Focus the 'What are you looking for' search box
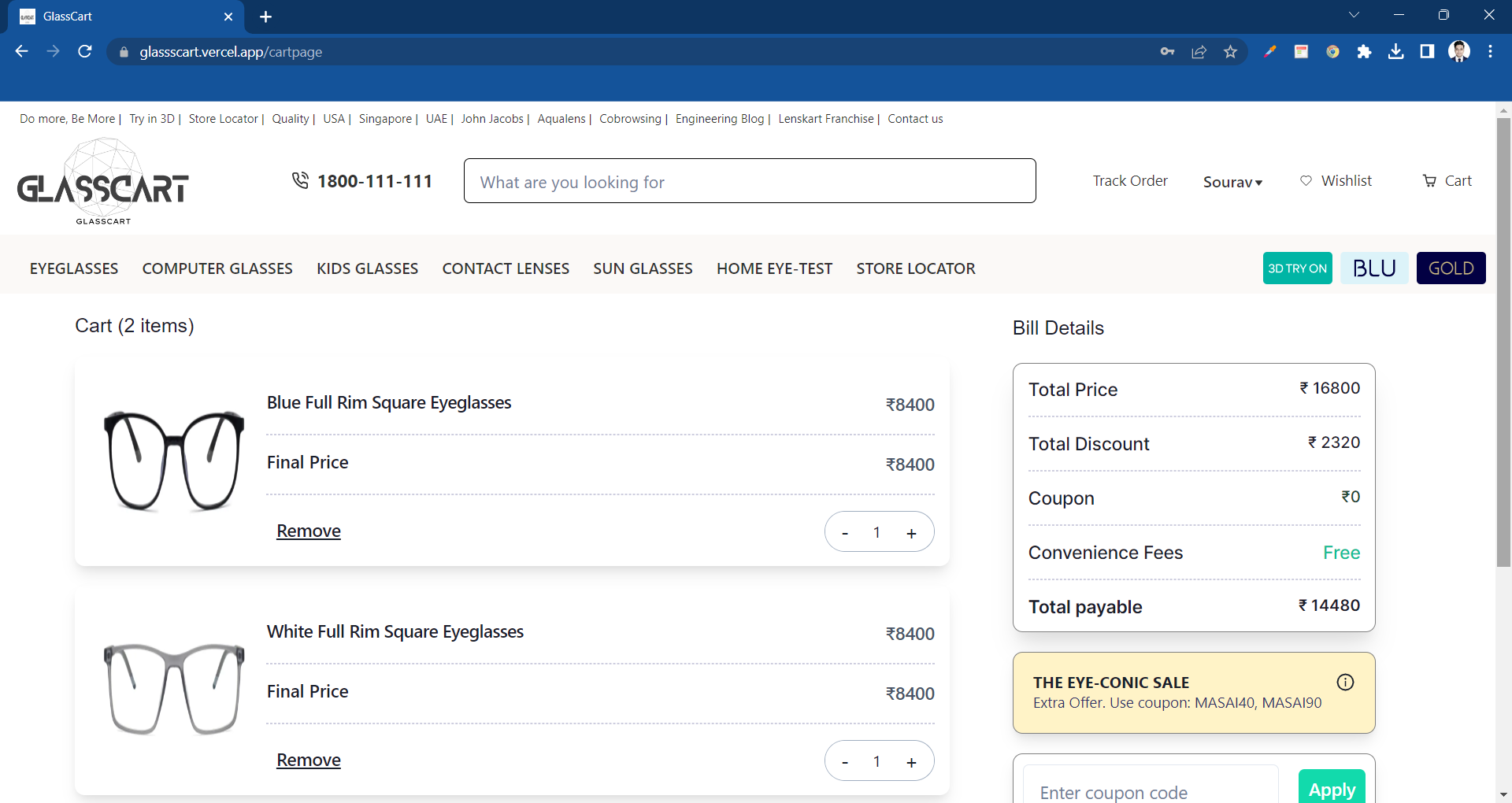1512x803 pixels. [750, 181]
